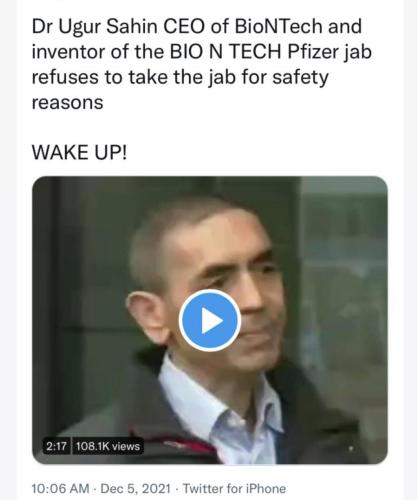The width and height of the screenshot is (417, 500).
Task: Open the 10:06 AM timestamp link
Action: coord(60,489)
